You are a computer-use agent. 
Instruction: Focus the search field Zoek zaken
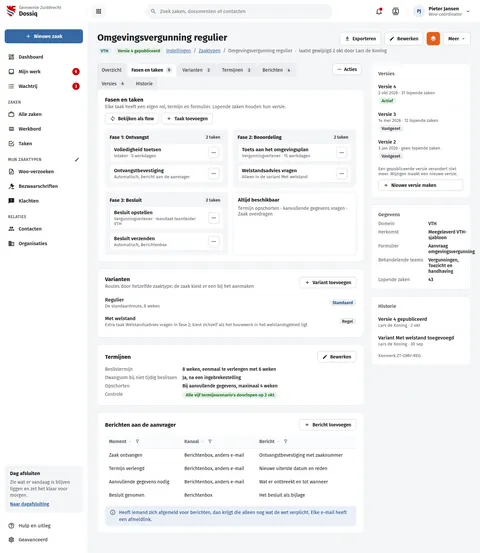(238, 11)
